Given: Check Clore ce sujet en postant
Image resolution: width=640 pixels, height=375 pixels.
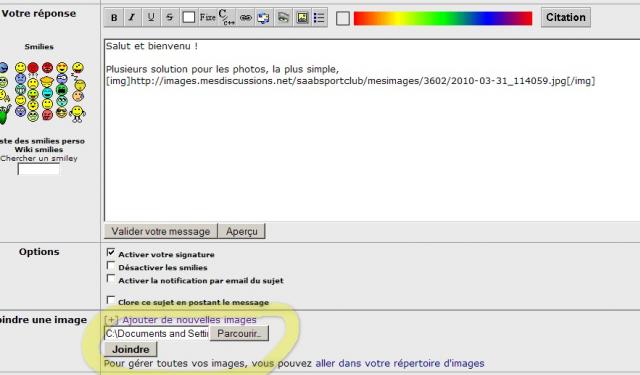Looking at the screenshot, I should (111, 300).
